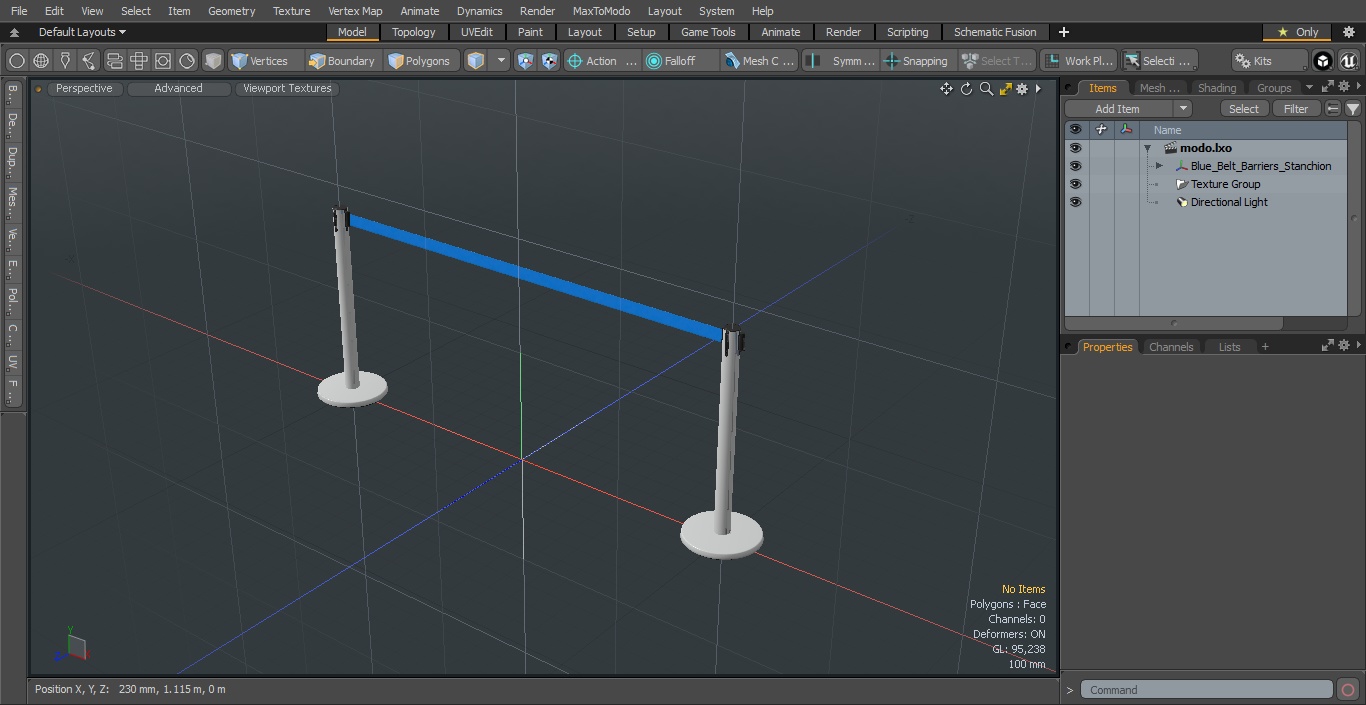
Task: Open the Geometry menu
Action: 231,11
